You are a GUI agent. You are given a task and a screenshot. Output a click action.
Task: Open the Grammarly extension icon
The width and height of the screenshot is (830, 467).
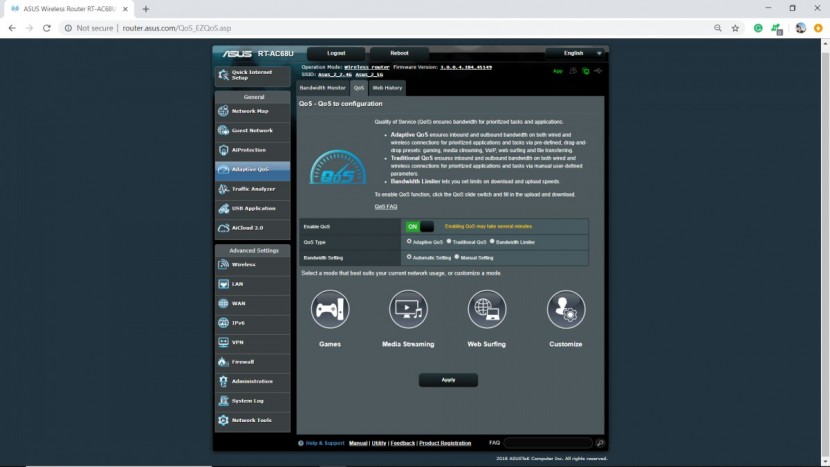coord(758,28)
